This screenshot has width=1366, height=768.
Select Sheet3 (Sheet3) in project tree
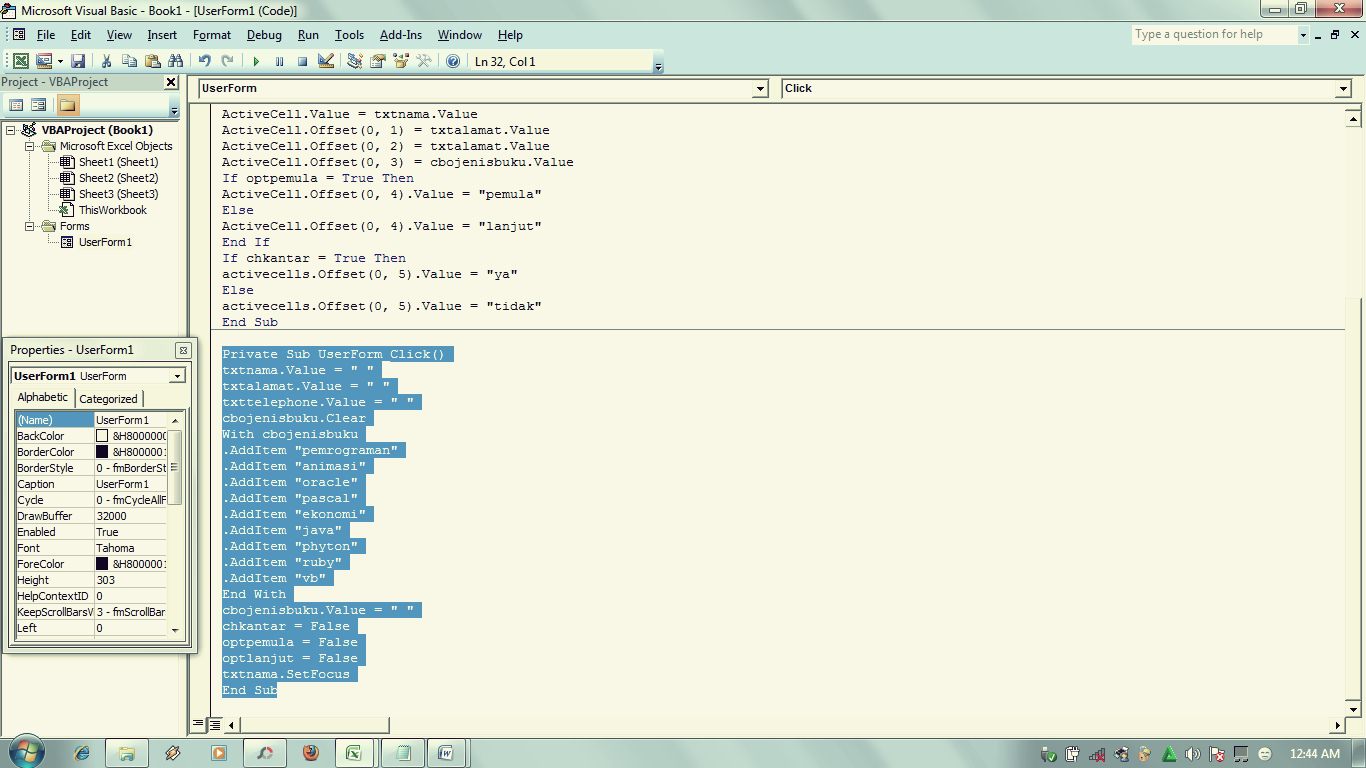point(118,194)
